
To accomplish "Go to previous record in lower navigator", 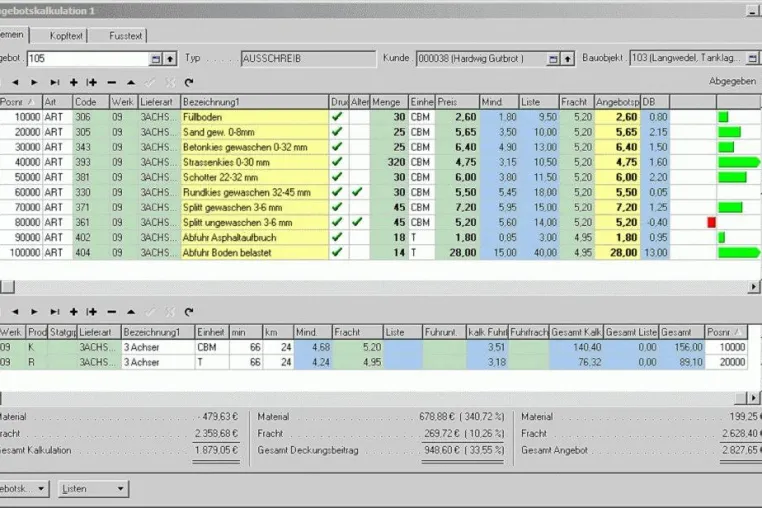I will 15,312.
